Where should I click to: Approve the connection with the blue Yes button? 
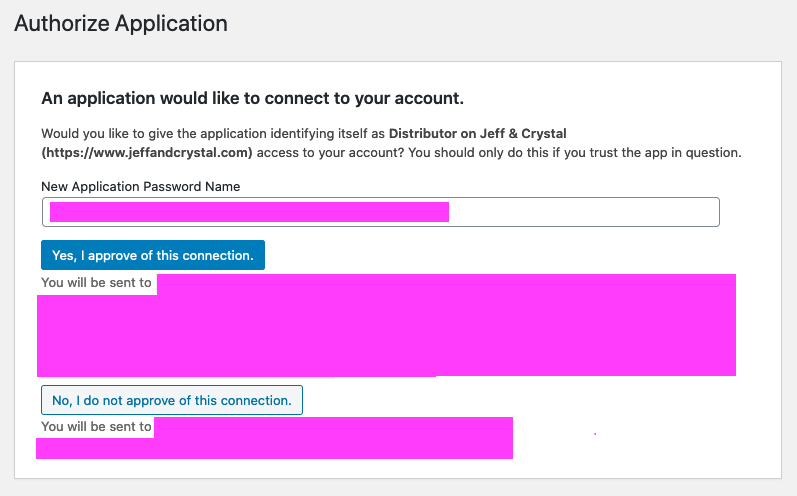point(152,255)
